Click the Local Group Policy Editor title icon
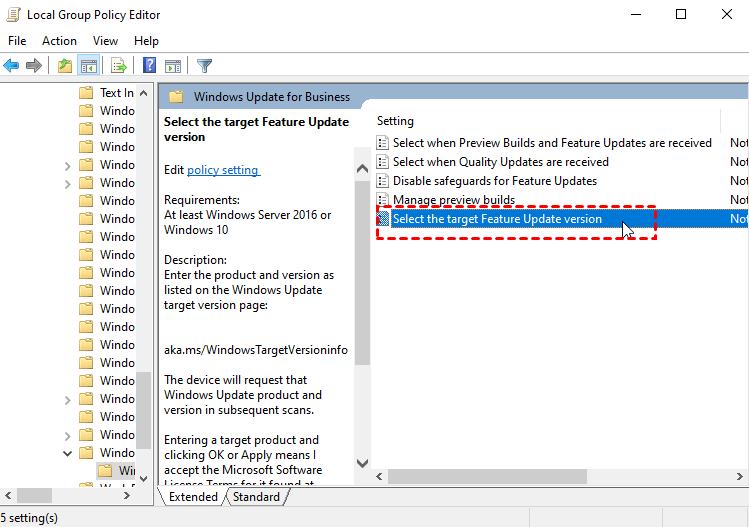749x527 pixels. [x=13, y=15]
